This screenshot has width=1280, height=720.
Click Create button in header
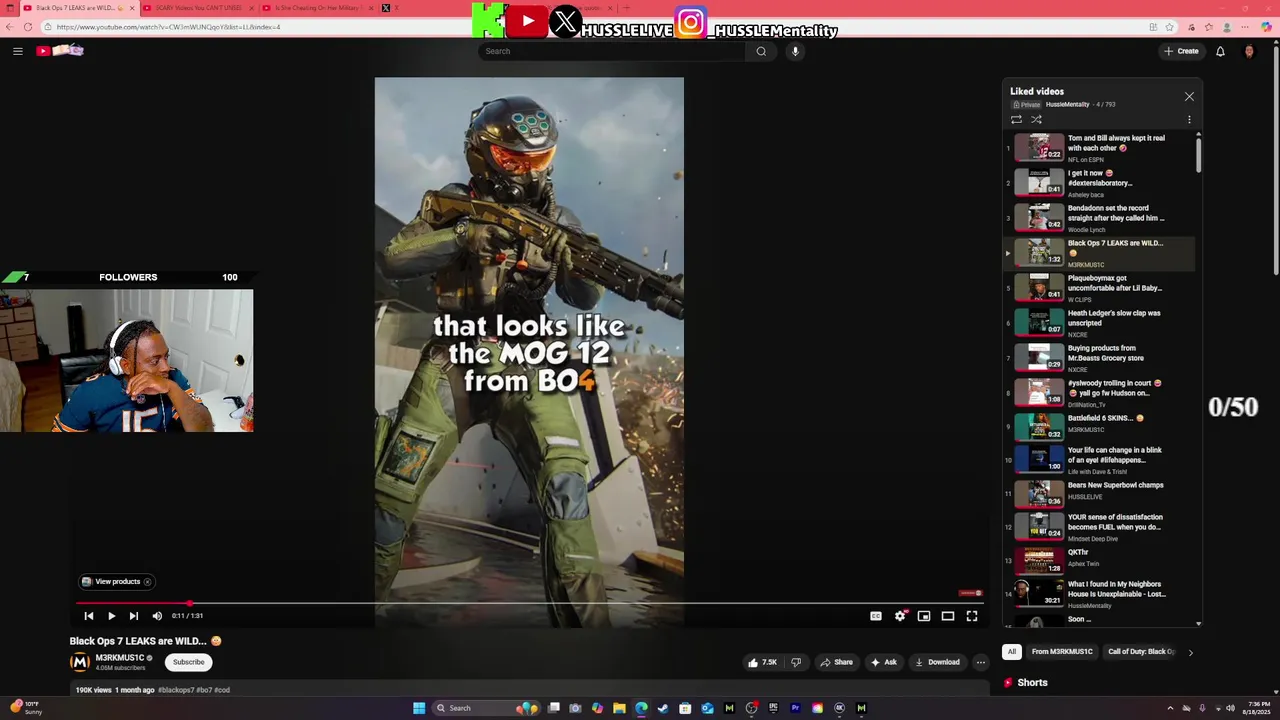coord(1181,51)
